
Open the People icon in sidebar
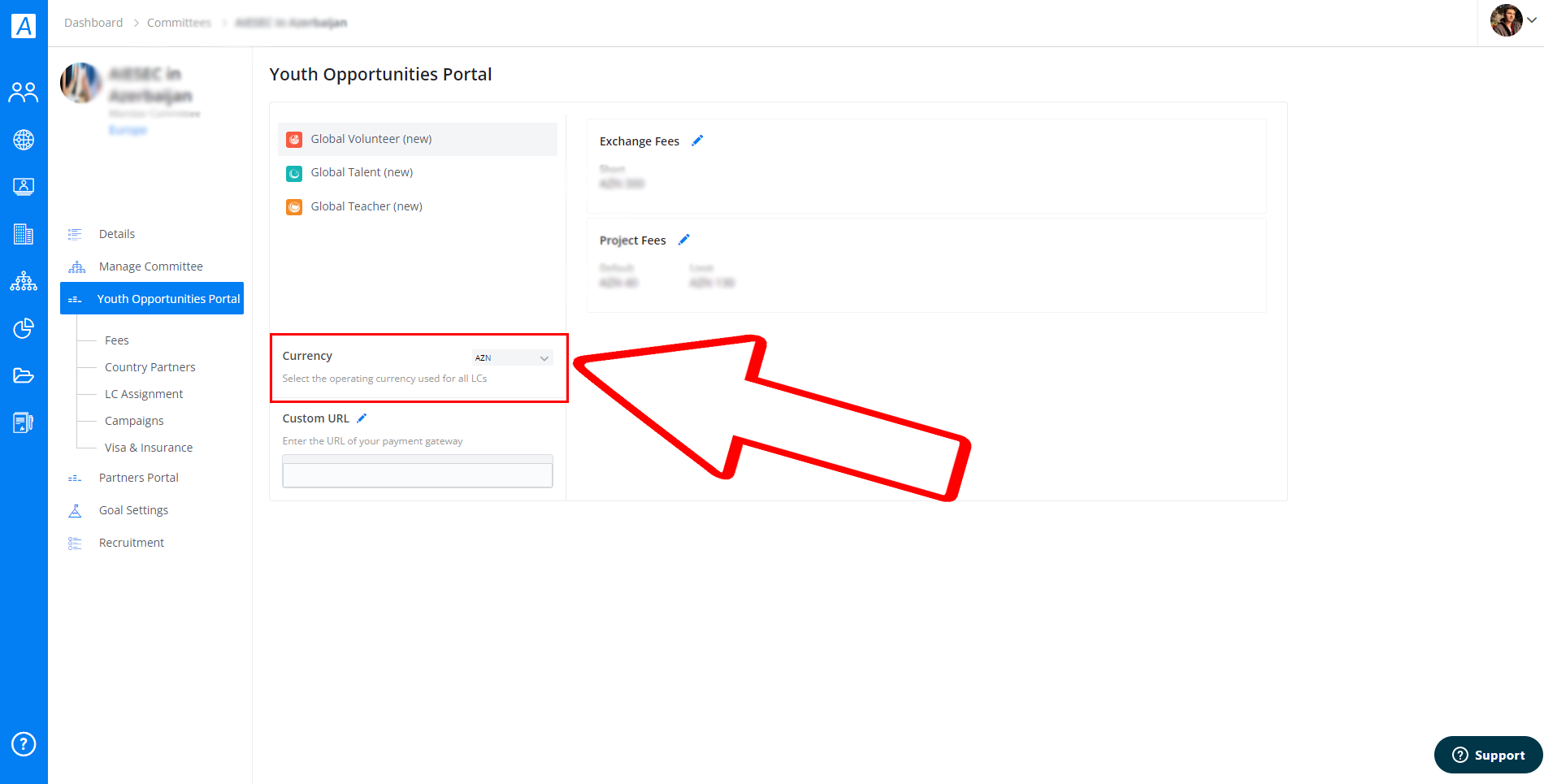(x=24, y=93)
